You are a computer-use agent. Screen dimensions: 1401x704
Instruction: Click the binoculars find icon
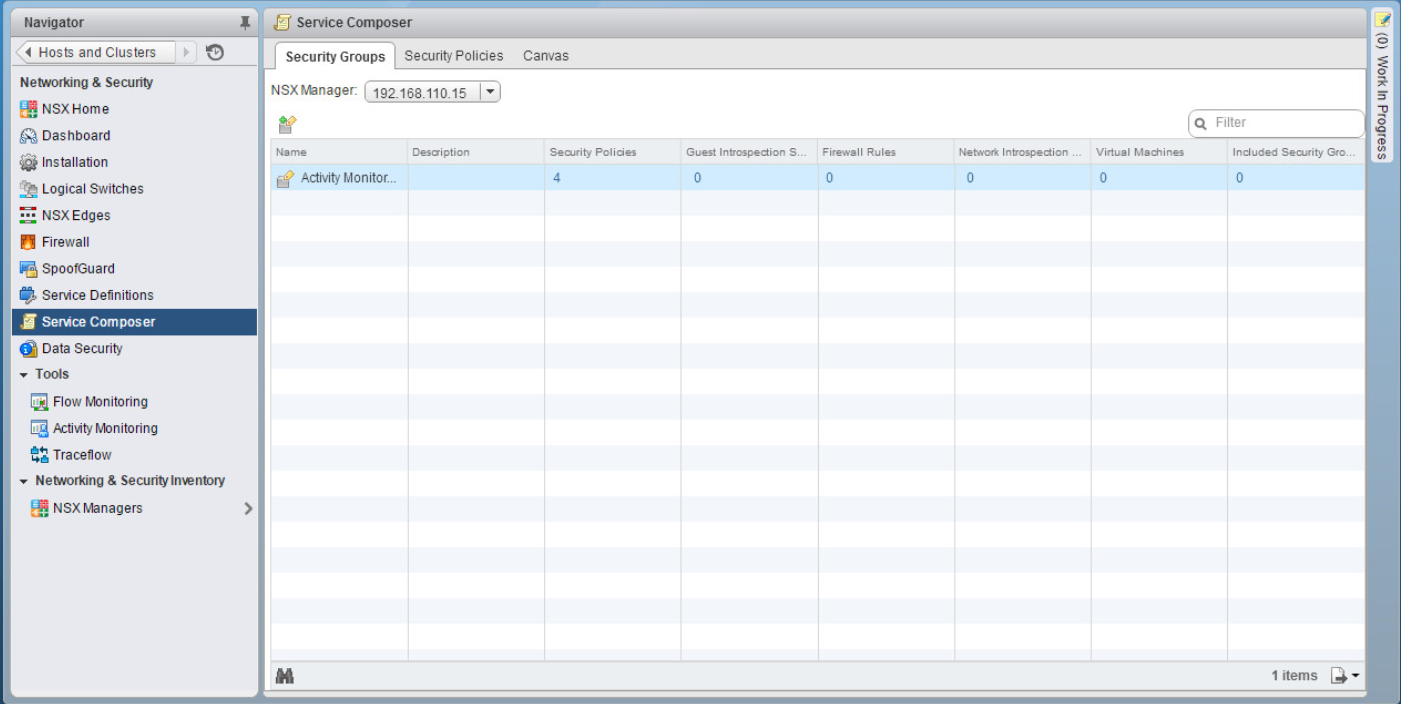click(284, 676)
